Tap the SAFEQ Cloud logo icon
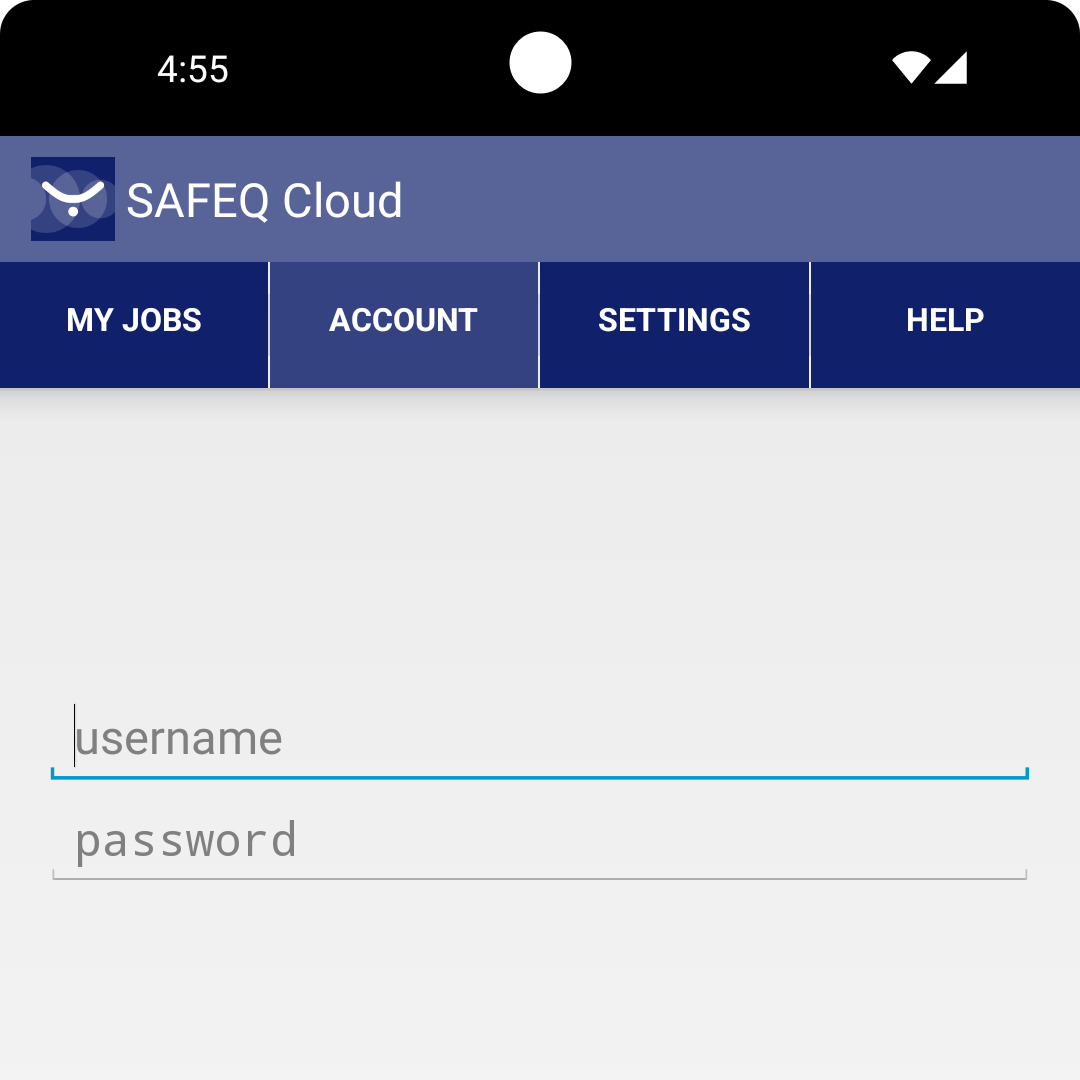The width and height of the screenshot is (1080, 1080). coord(73,199)
